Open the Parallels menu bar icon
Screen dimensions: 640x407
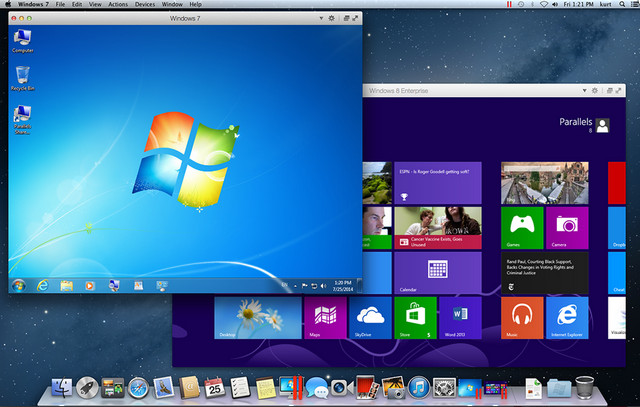point(509,4)
